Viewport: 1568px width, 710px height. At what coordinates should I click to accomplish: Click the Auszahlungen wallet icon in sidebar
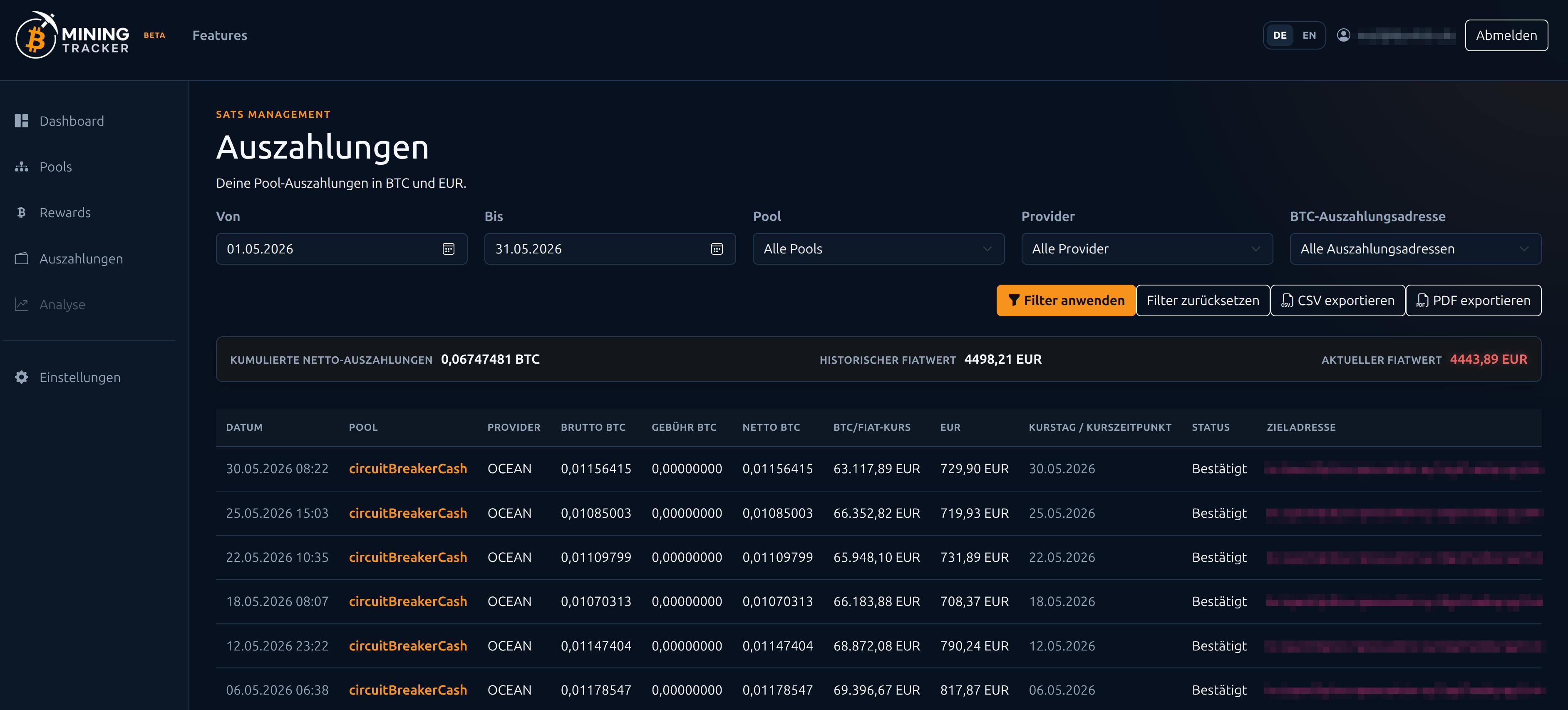pyautogui.click(x=22, y=258)
